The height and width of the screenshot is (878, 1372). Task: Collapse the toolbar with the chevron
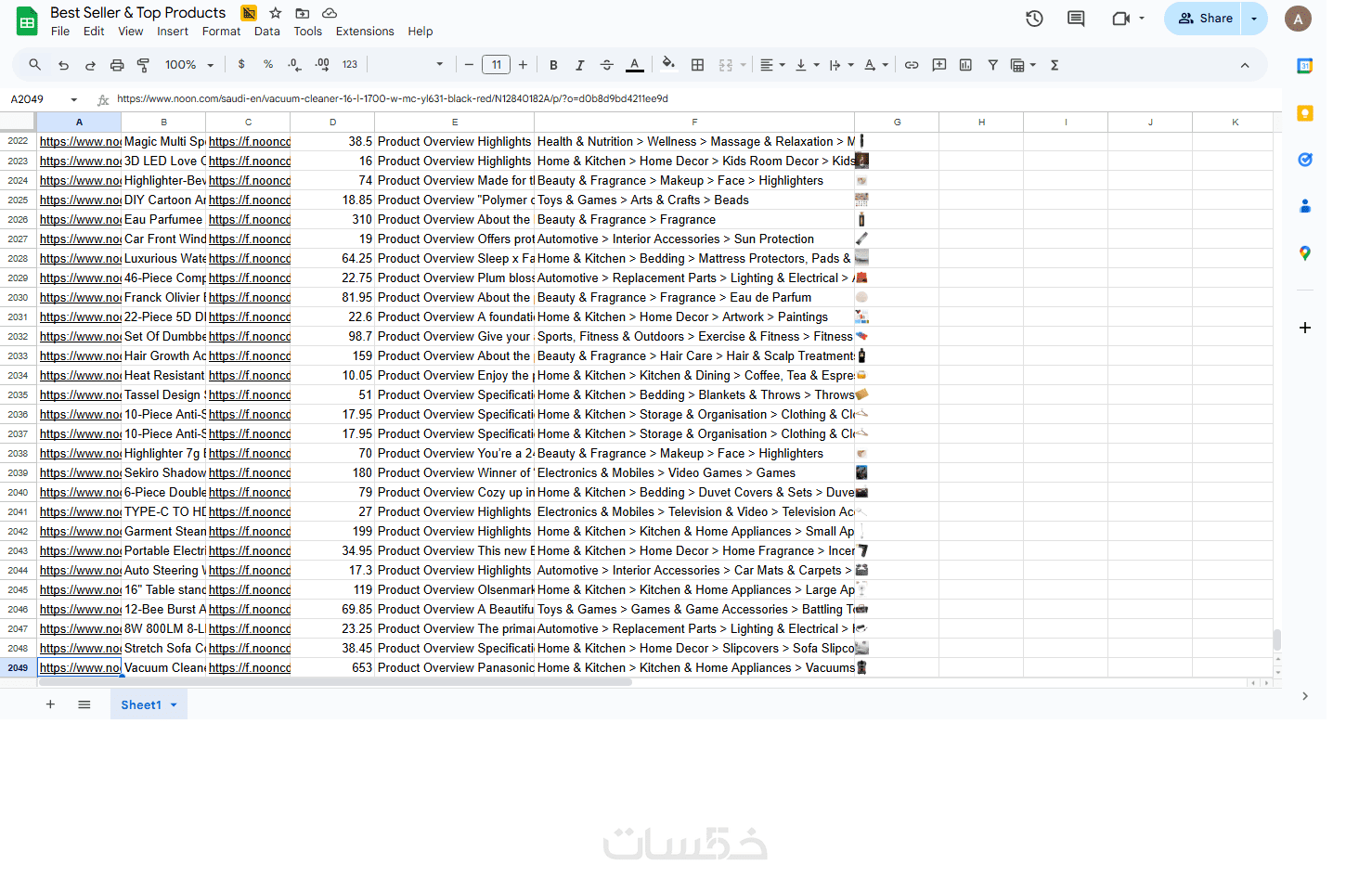click(1245, 65)
